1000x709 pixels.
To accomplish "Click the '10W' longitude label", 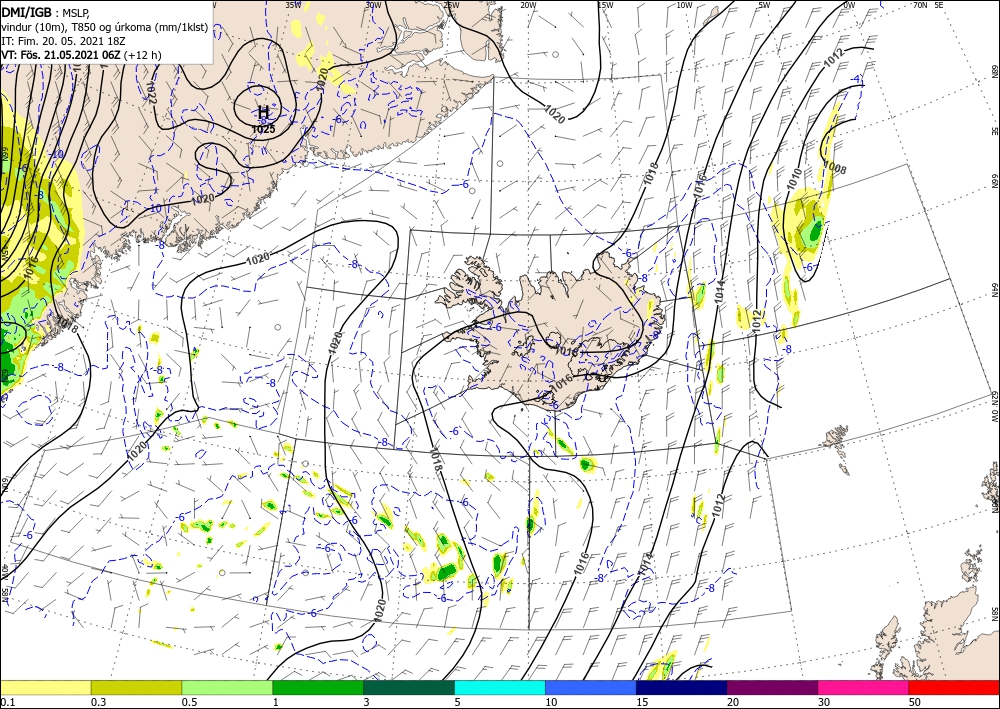I will coord(684,5).
